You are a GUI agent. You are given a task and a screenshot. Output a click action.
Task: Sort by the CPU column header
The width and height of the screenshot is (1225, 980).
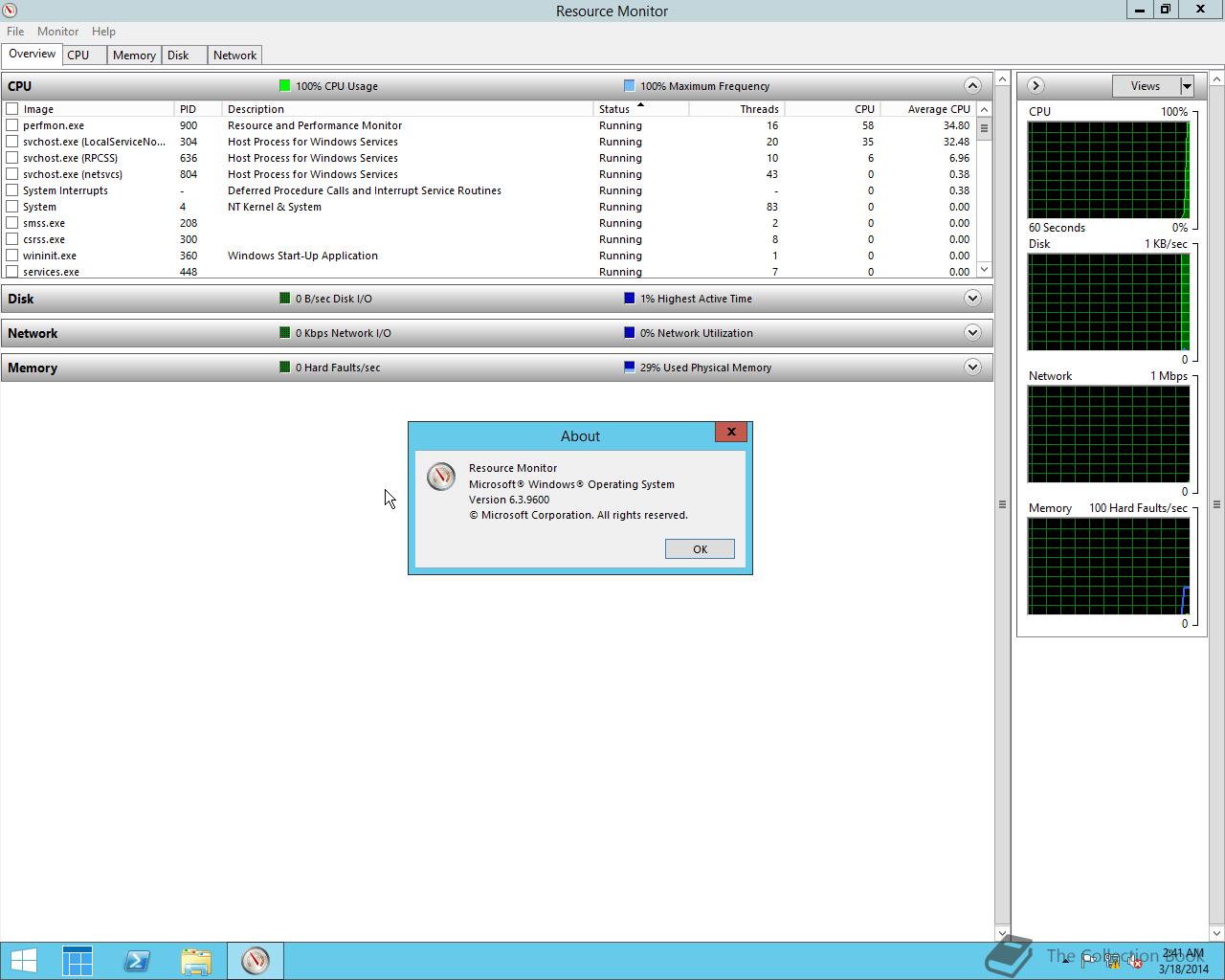point(832,109)
